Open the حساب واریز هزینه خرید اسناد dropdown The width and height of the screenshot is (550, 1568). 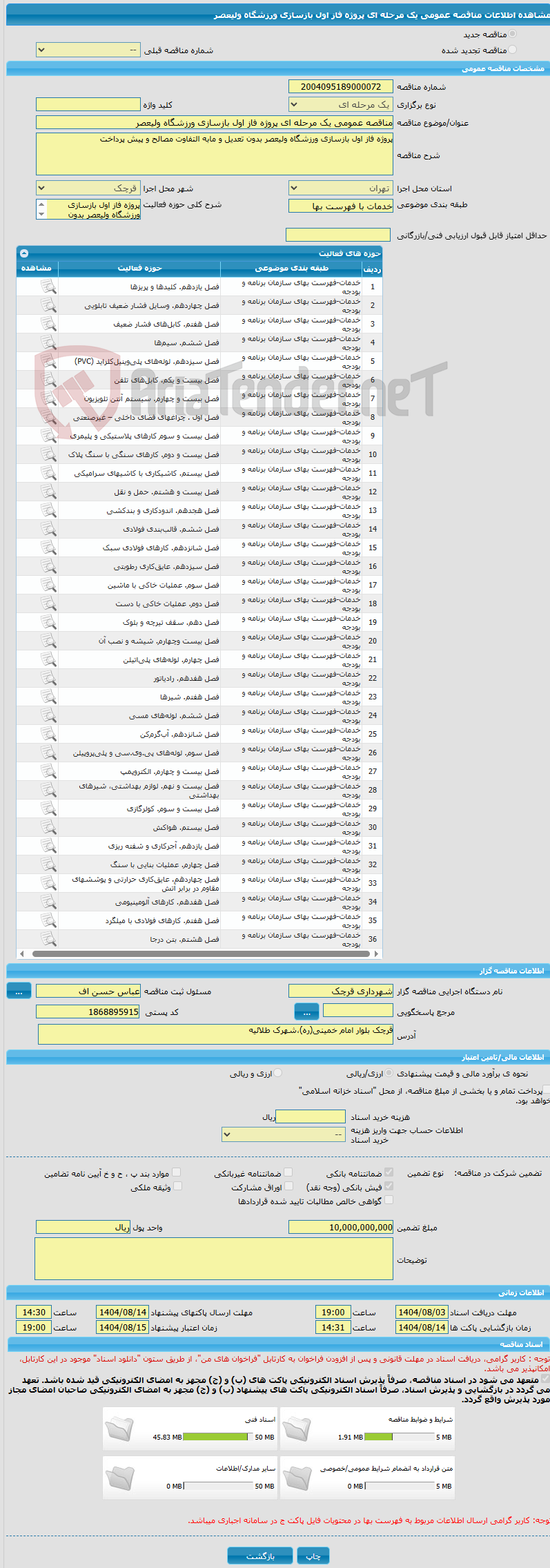pyautogui.click(x=284, y=1134)
